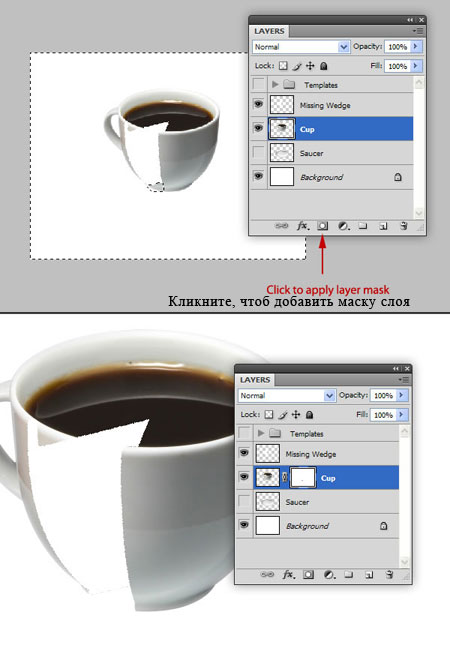Image resolution: width=450 pixels, height=648 pixels.
Task: Collapse upper Layers panel with double arrows
Action: tap(410, 20)
